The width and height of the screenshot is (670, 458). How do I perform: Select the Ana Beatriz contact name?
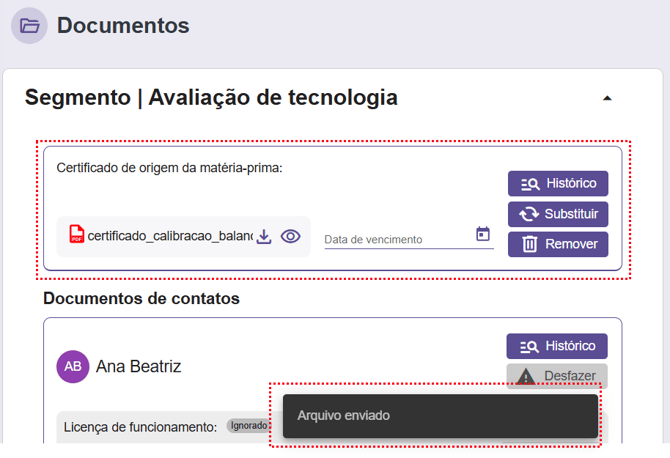point(139,367)
